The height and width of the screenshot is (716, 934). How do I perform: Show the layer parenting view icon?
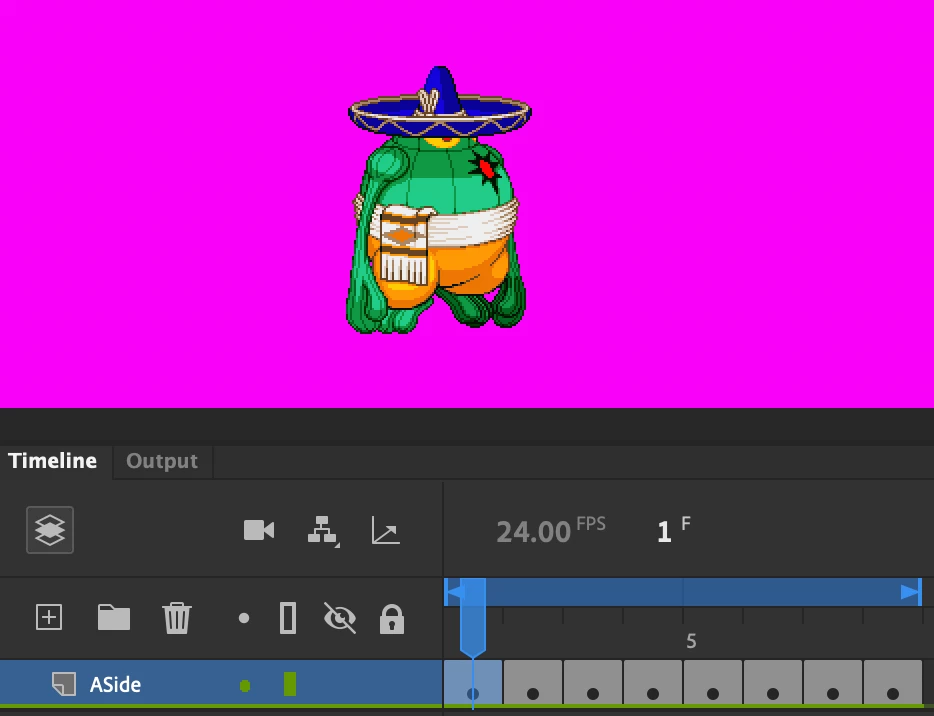[x=323, y=530]
